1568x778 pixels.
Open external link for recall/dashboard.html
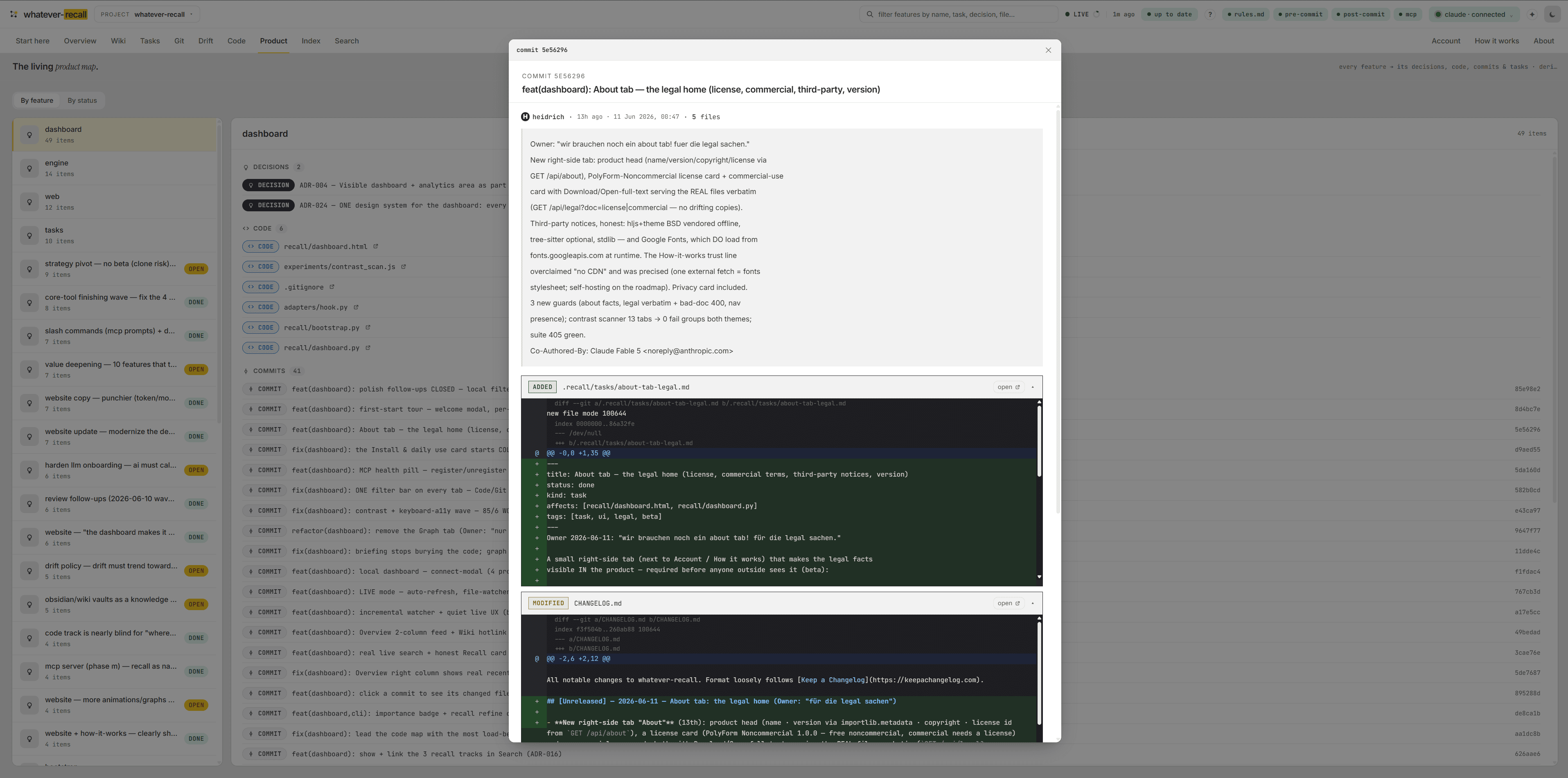click(x=376, y=247)
